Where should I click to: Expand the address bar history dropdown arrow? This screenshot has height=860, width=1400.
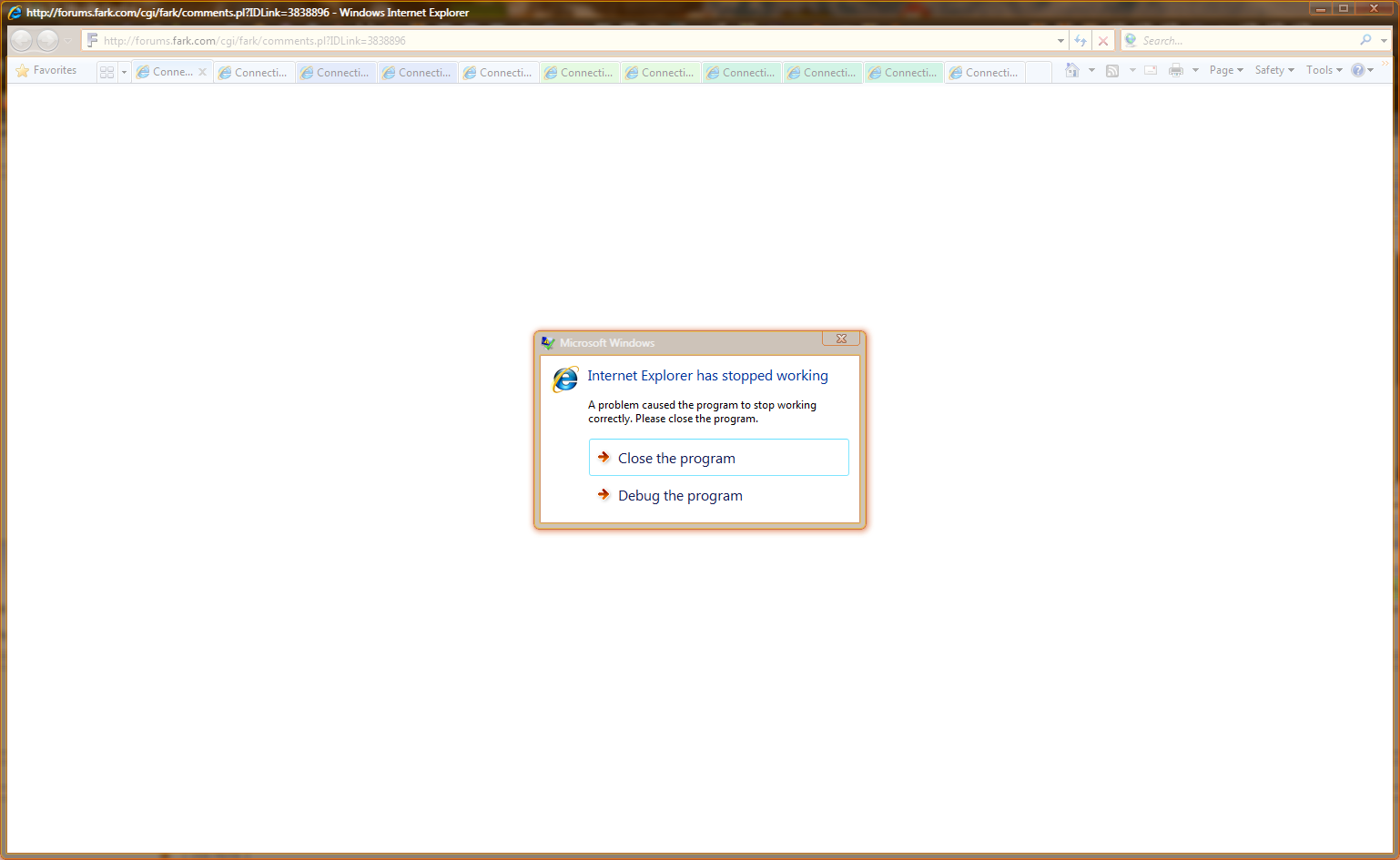[x=1060, y=41]
